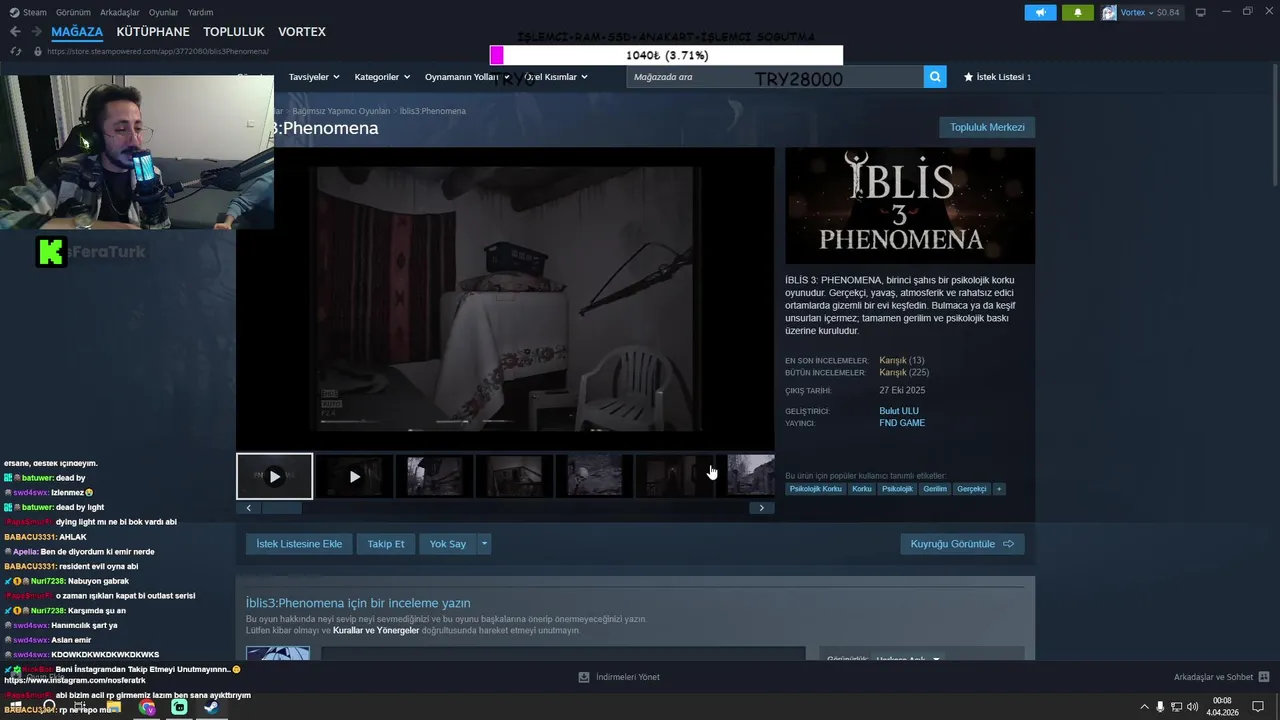Open the green Kick app taskbar icon
Viewport: 1280px width, 720px height.
click(x=179, y=707)
